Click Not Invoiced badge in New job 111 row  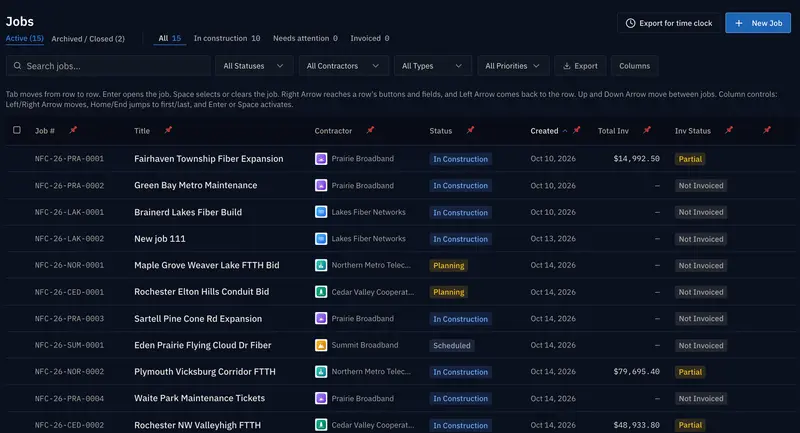tap(701, 239)
